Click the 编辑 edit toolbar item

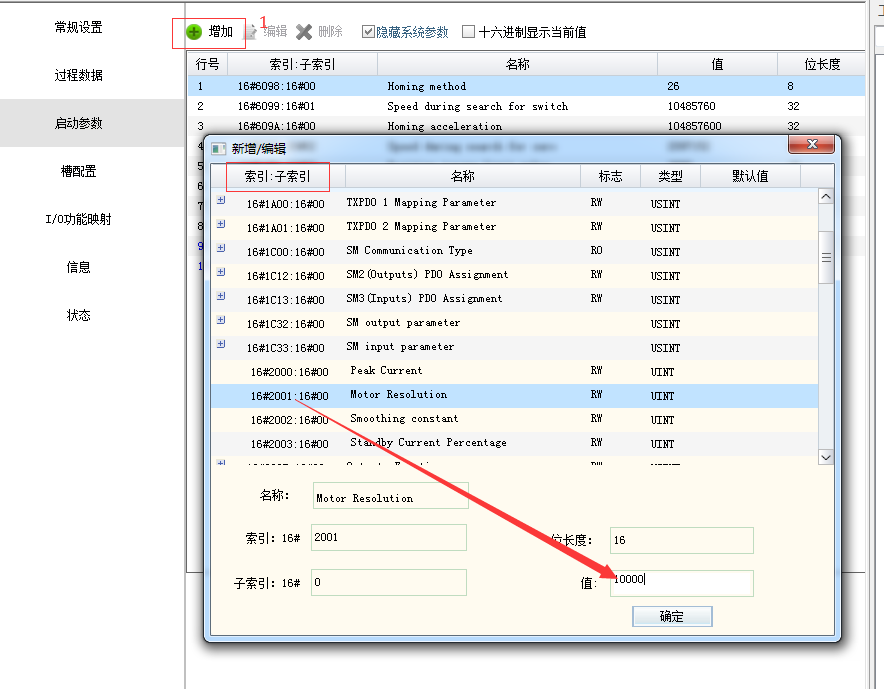point(266,32)
